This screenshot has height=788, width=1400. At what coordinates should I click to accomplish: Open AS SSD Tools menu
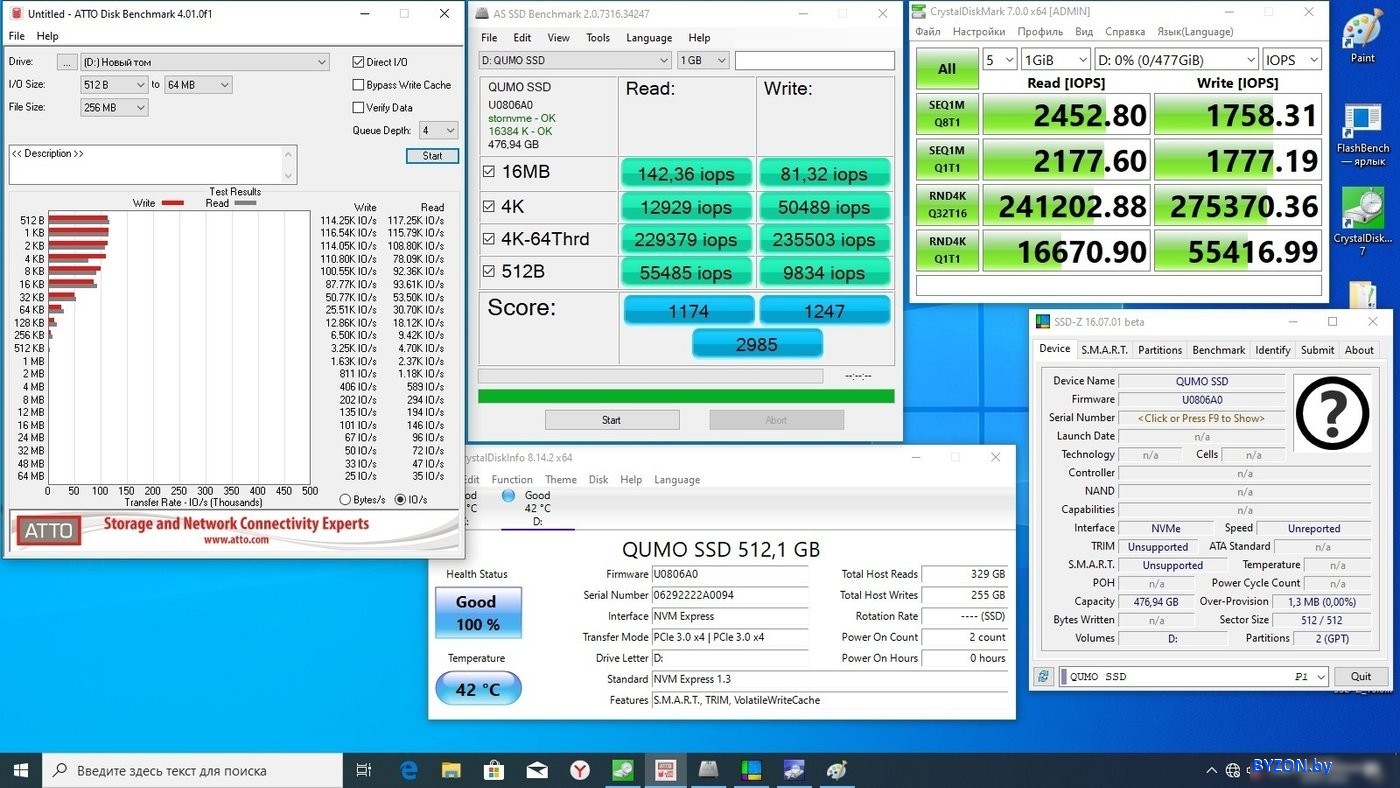click(598, 38)
